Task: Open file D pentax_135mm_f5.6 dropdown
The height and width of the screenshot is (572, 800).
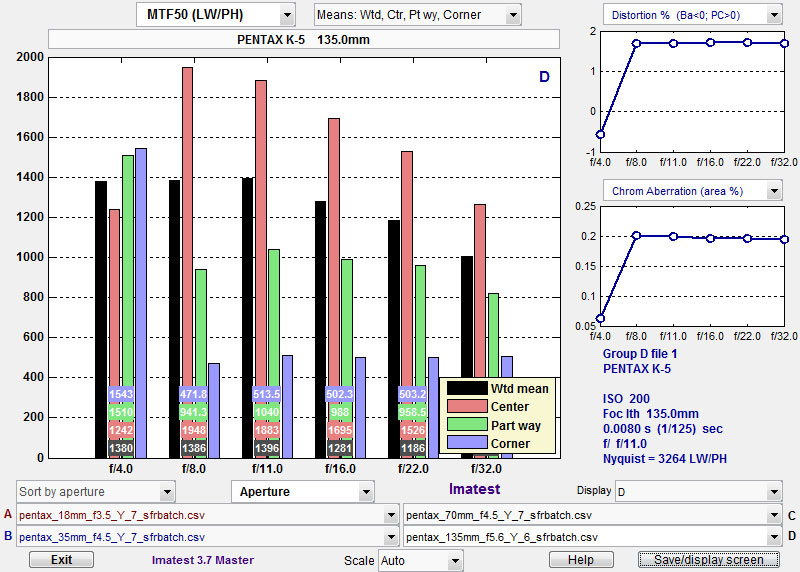Action: pyautogui.click(x=592, y=537)
